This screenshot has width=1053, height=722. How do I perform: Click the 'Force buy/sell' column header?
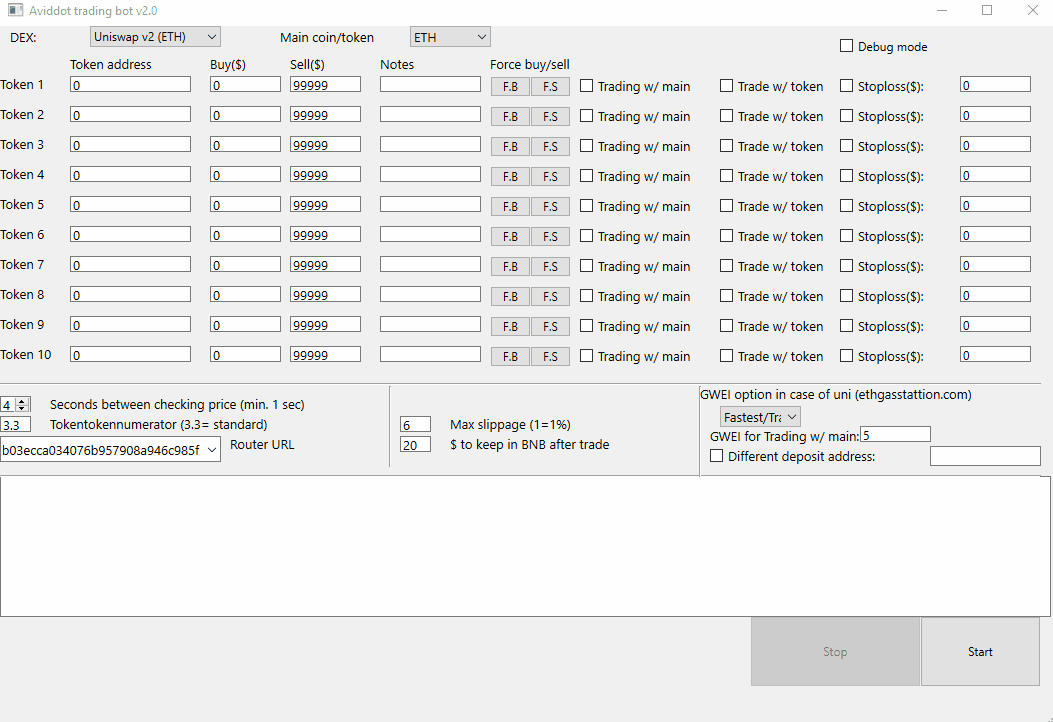click(x=529, y=64)
